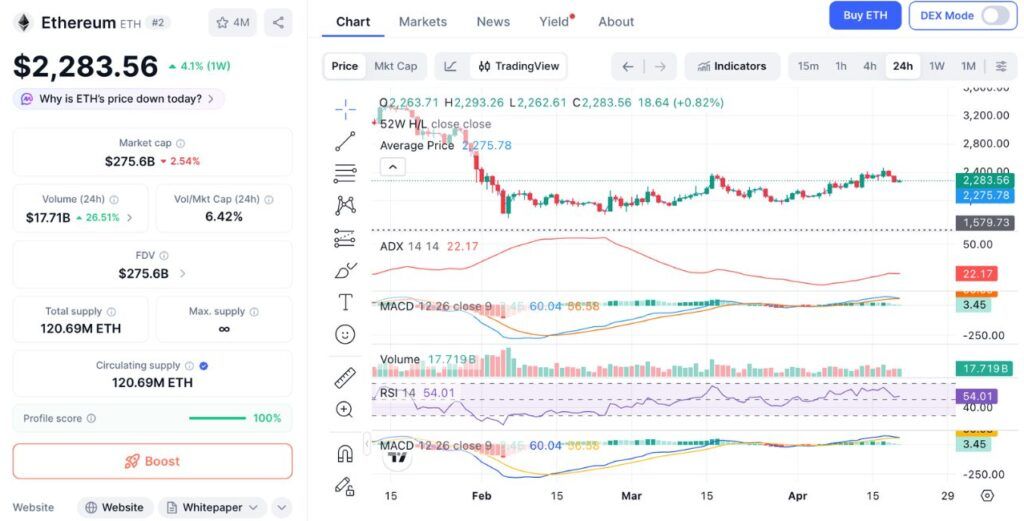The width and height of the screenshot is (1024, 521).
Task: Collapse the indicator legend chevron
Action: [x=392, y=167]
